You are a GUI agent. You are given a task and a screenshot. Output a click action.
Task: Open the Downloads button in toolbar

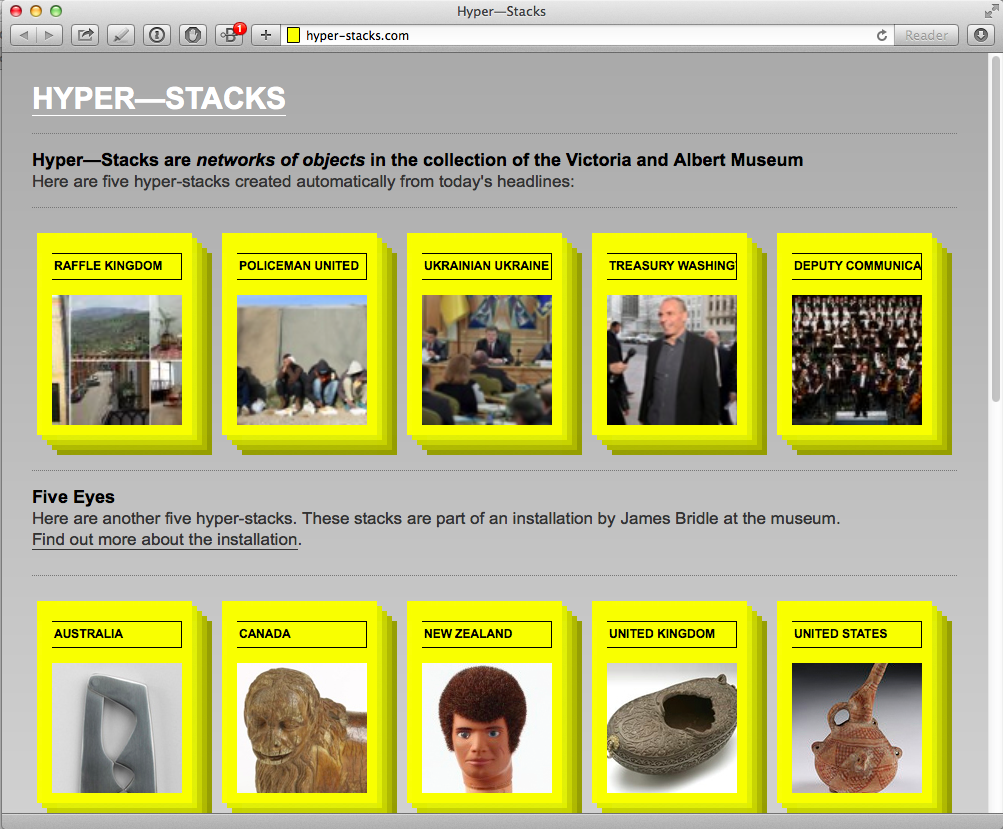(980, 35)
